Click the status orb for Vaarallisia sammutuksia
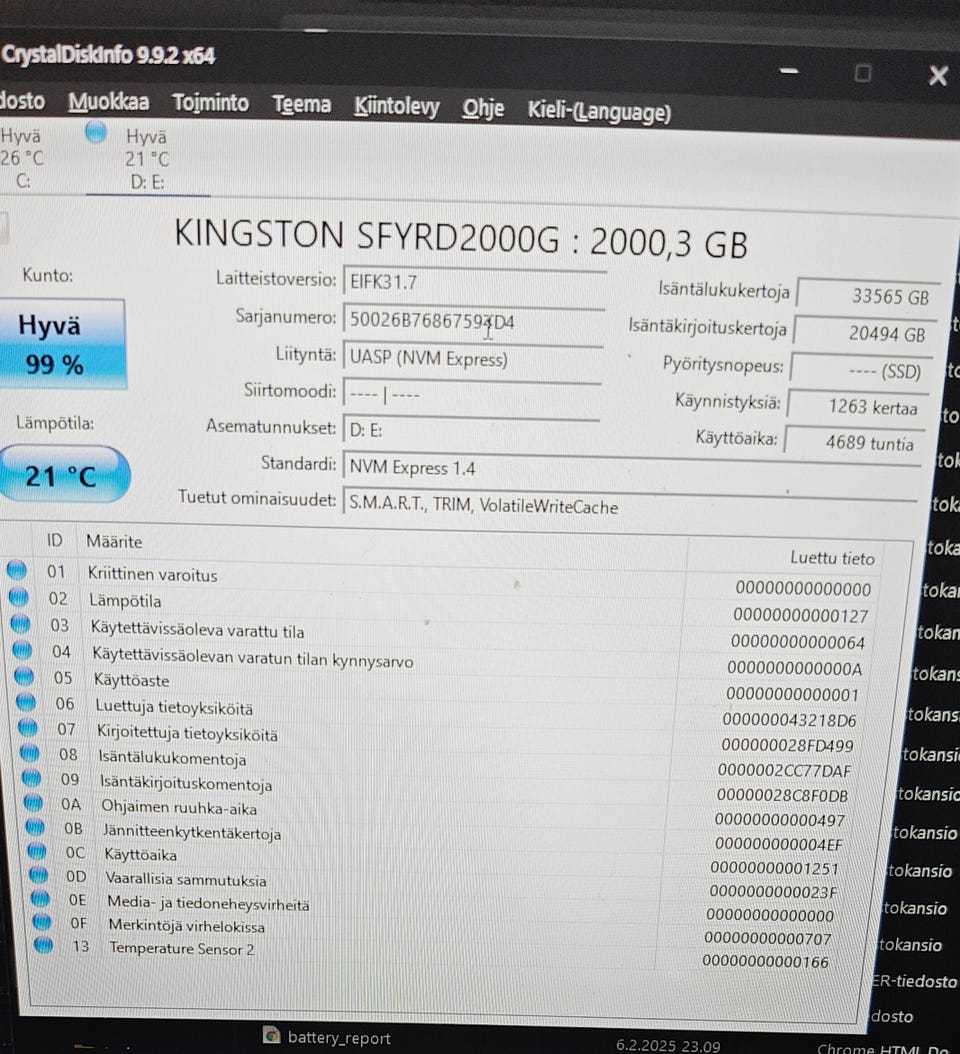960x1054 pixels. tap(39, 875)
